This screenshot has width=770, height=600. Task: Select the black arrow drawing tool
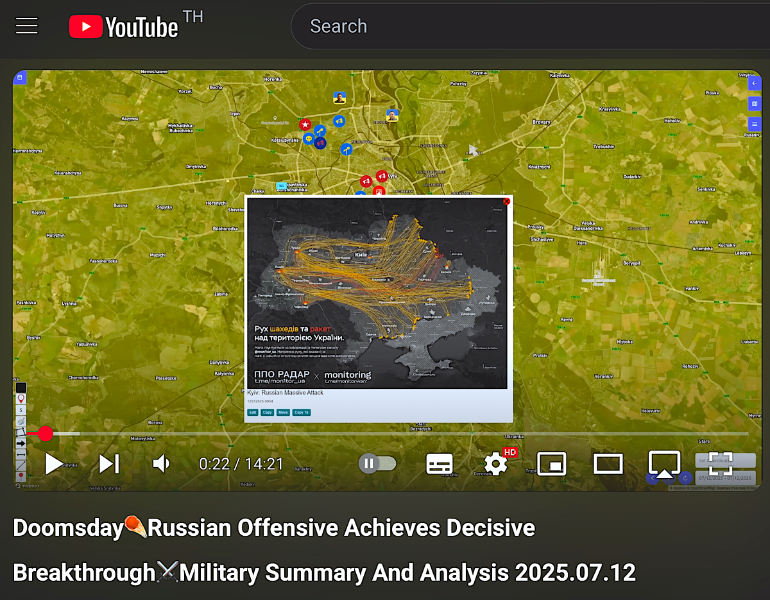coord(21,443)
